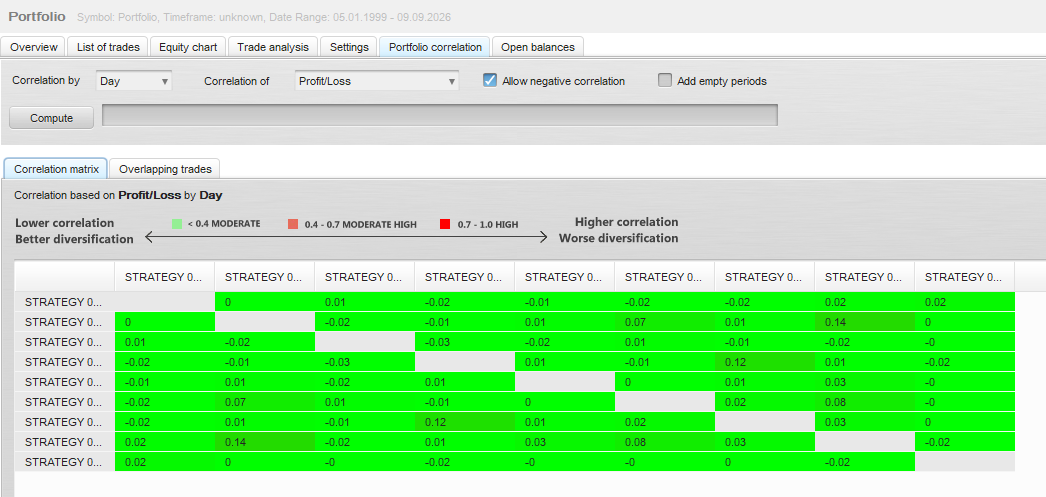
Task: Open the Correlation by Day dropdown
Action: 134,81
